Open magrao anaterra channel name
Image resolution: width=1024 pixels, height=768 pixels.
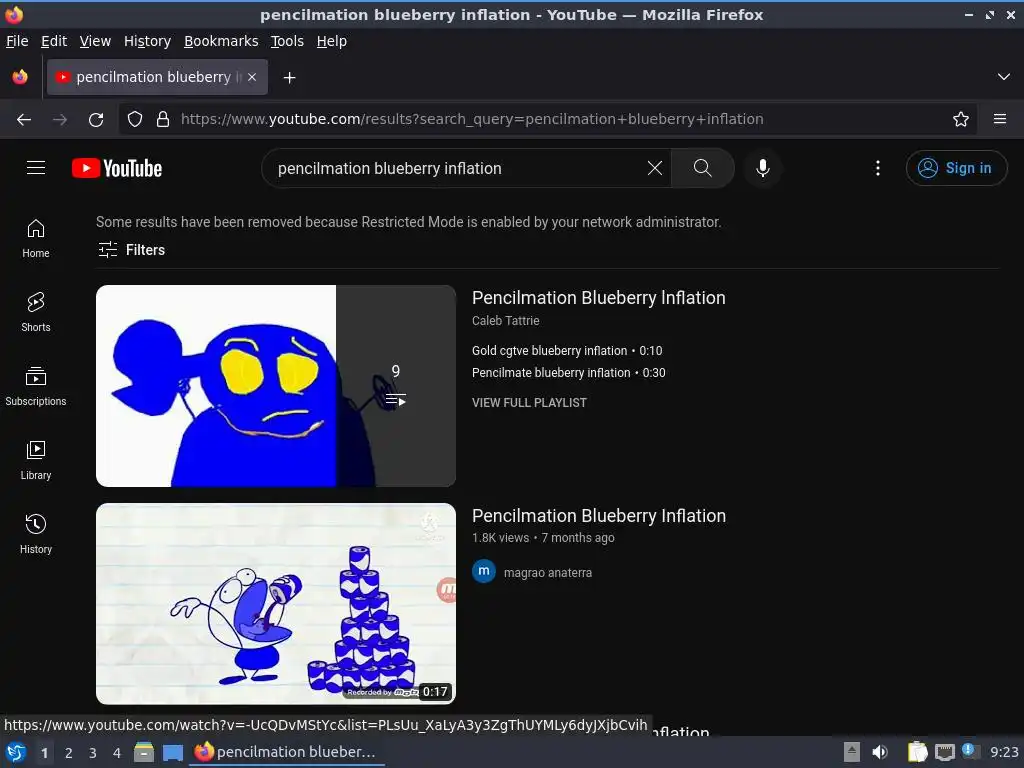[x=548, y=573]
